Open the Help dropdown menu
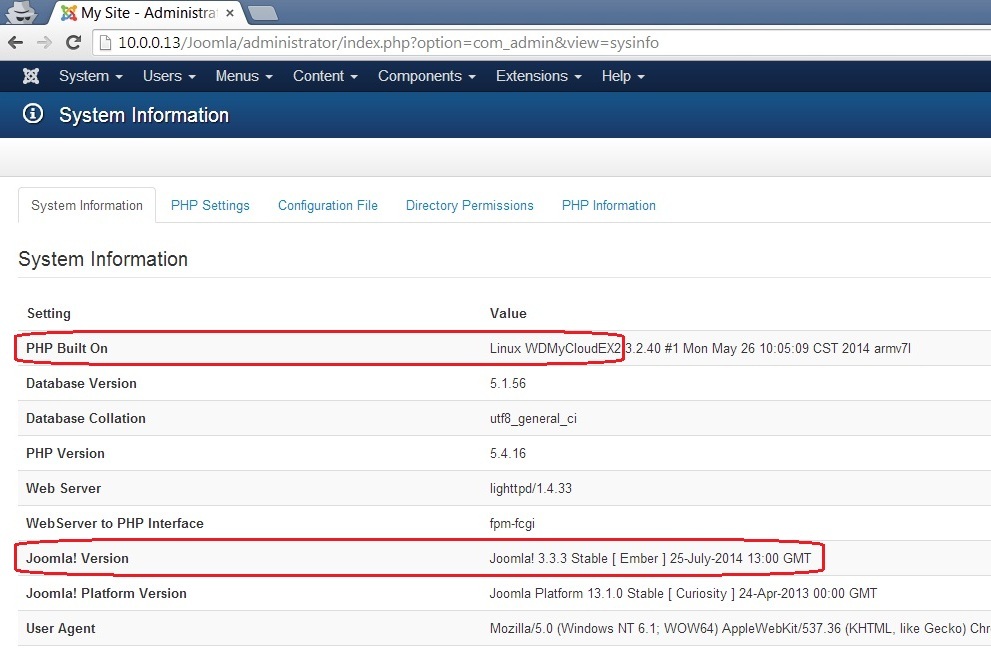Image resolution: width=991 pixels, height=649 pixels. (623, 76)
